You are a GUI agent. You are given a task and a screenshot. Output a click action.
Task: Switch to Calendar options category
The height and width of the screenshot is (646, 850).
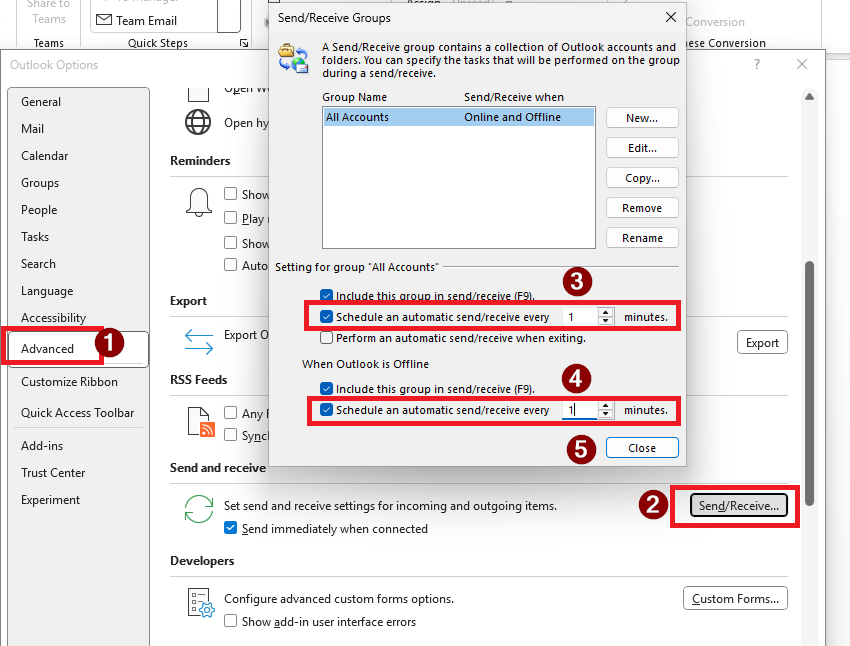pos(79,156)
